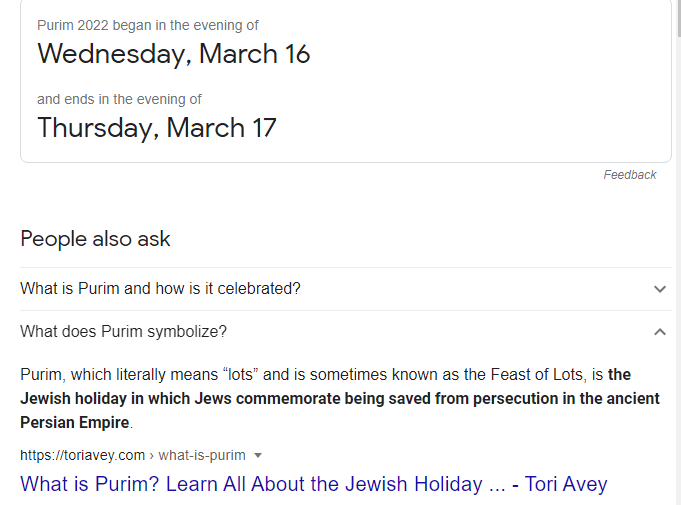The image size is (681, 505).
Task: Click the quoted word "lots" in the answer
Action: click(239, 375)
